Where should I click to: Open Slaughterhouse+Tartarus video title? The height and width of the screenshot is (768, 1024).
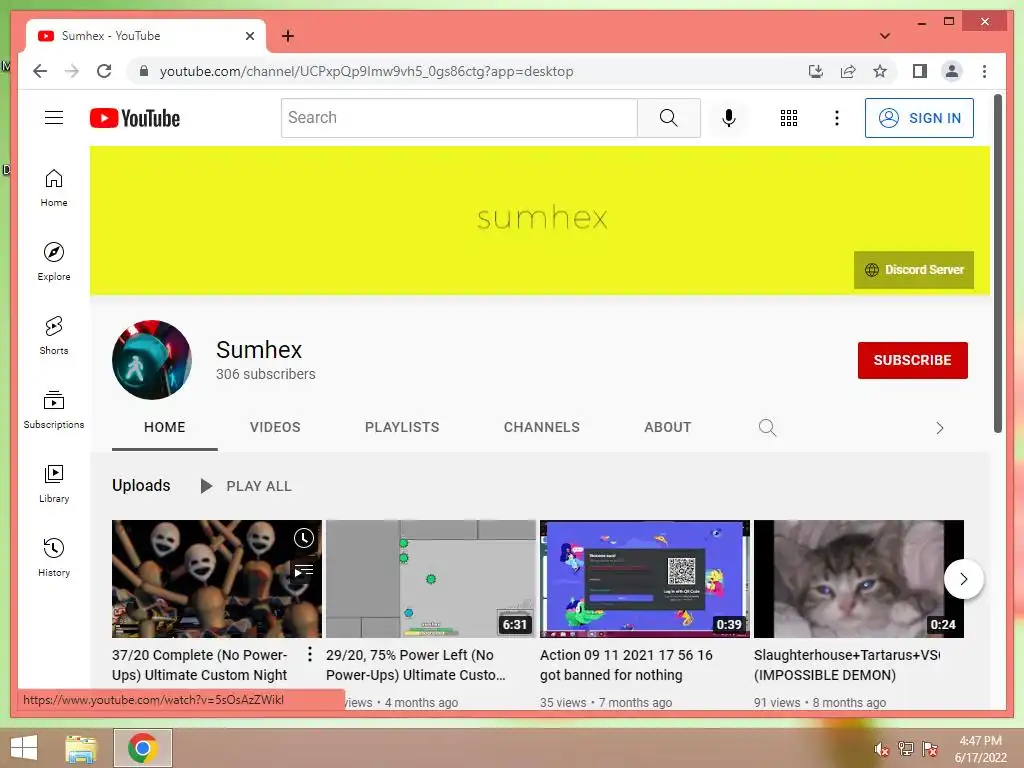(x=846, y=665)
